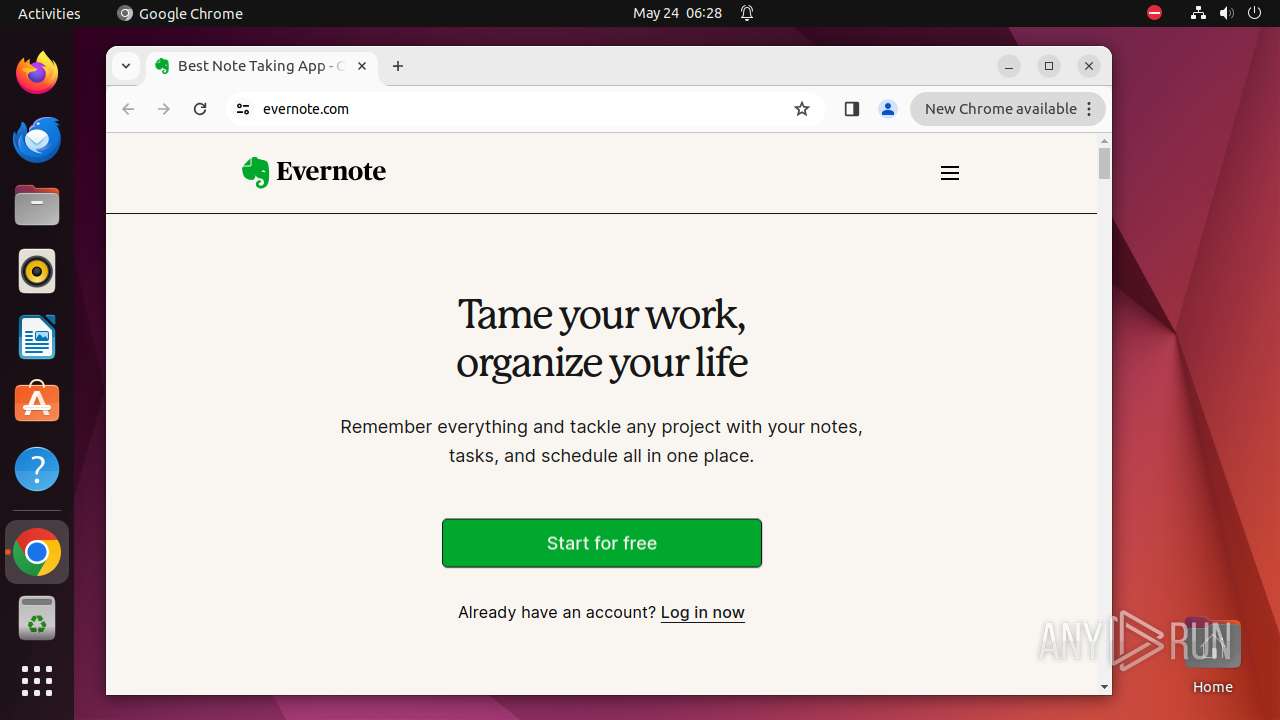Minimize the Chrome window
The height and width of the screenshot is (720, 1280).
point(1009,66)
